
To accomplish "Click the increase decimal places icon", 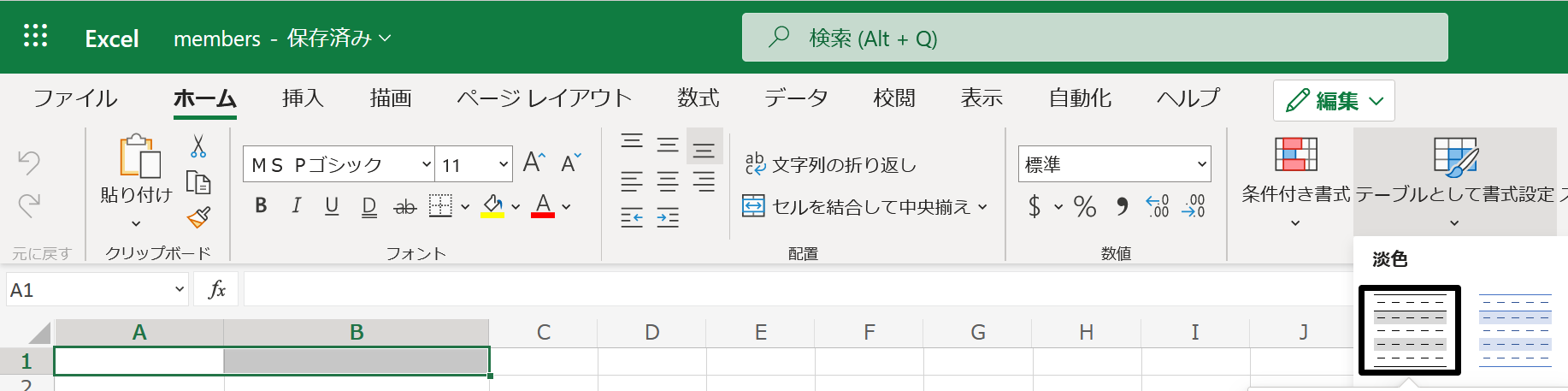I will tap(1157, 205).
